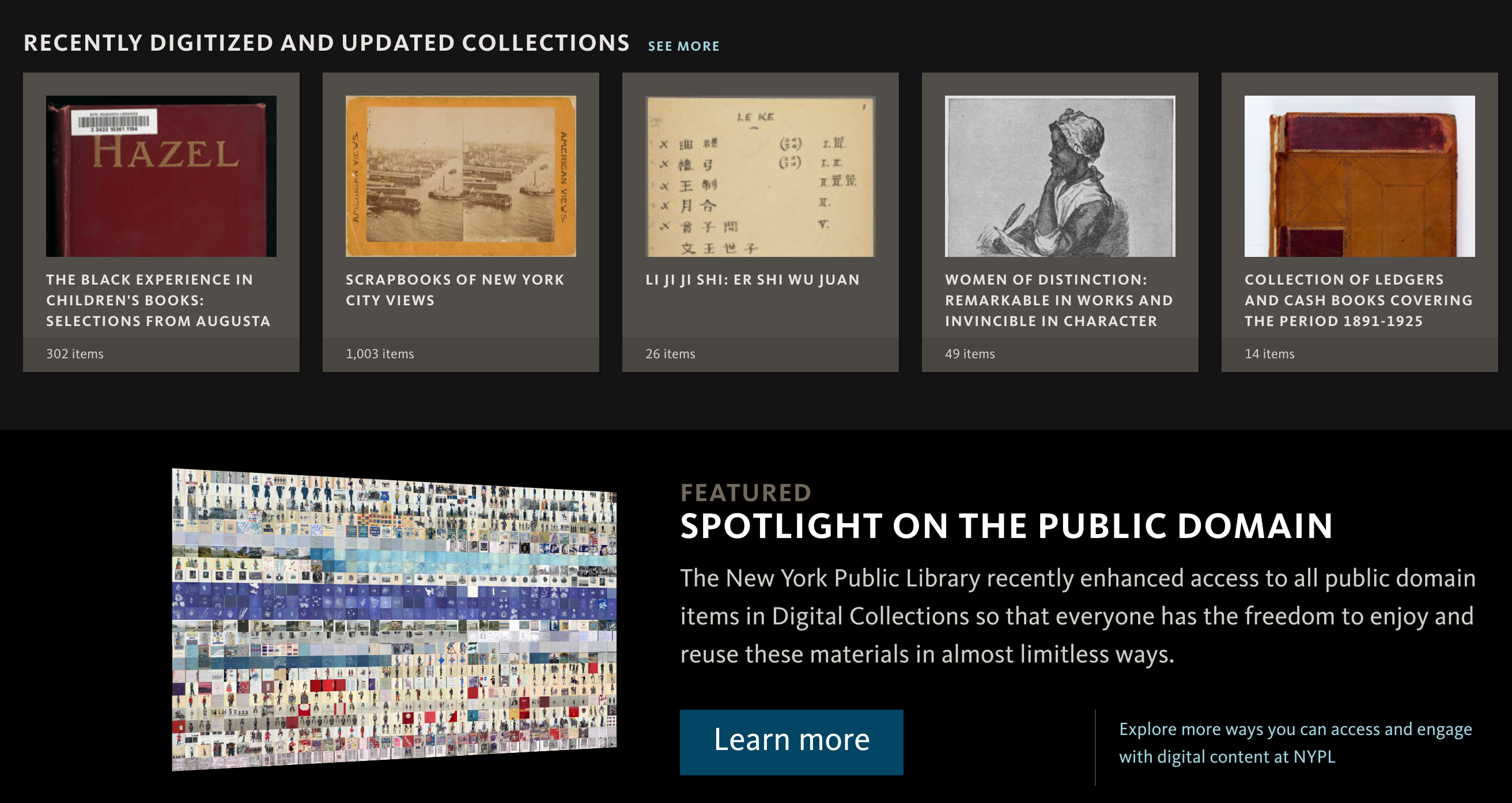Click the 1,003 items count
The width and height of the screenshot is (1512, 803).
click(379, 353)
